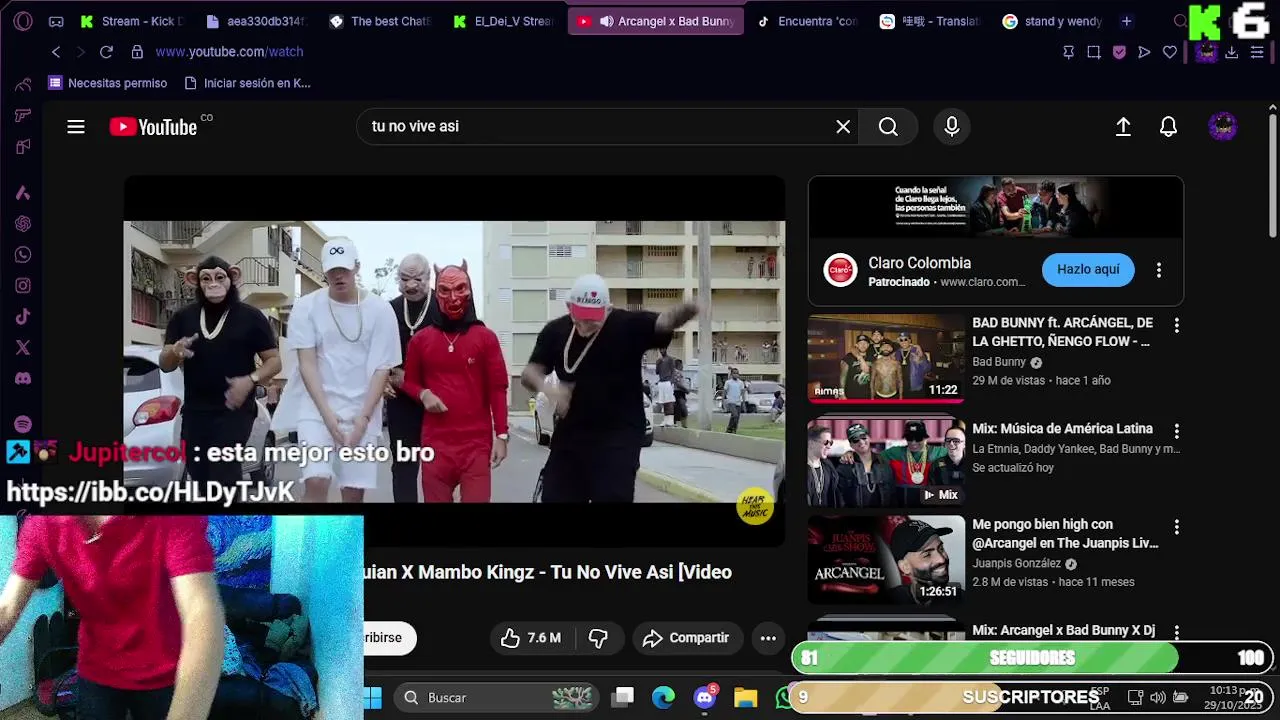Open Microsoft Edge from the taskbar
Viewport: 1280px width, 720px height.
[x=664, y=697]
